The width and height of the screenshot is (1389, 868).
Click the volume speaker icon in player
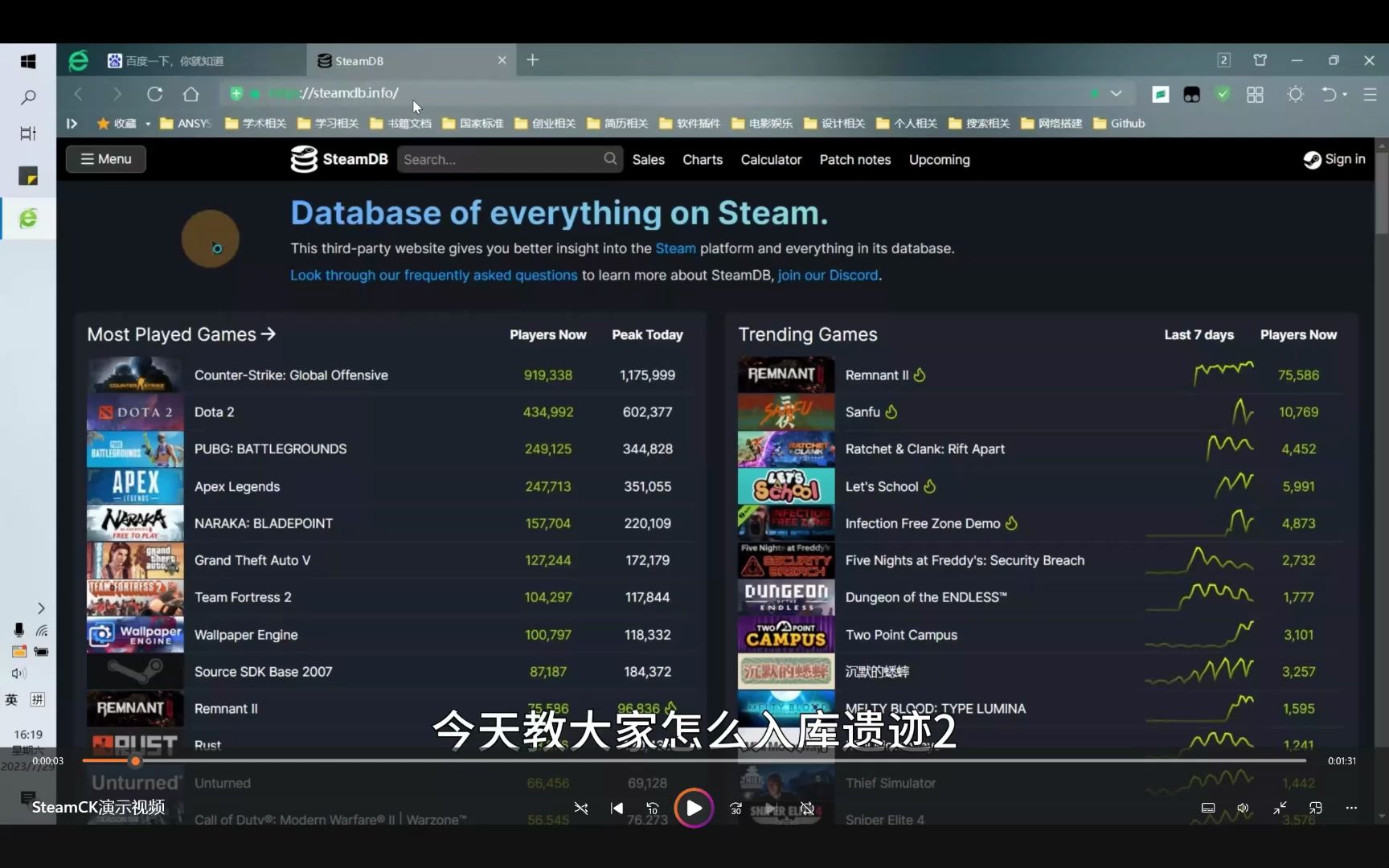click(x=1243, y=808)
